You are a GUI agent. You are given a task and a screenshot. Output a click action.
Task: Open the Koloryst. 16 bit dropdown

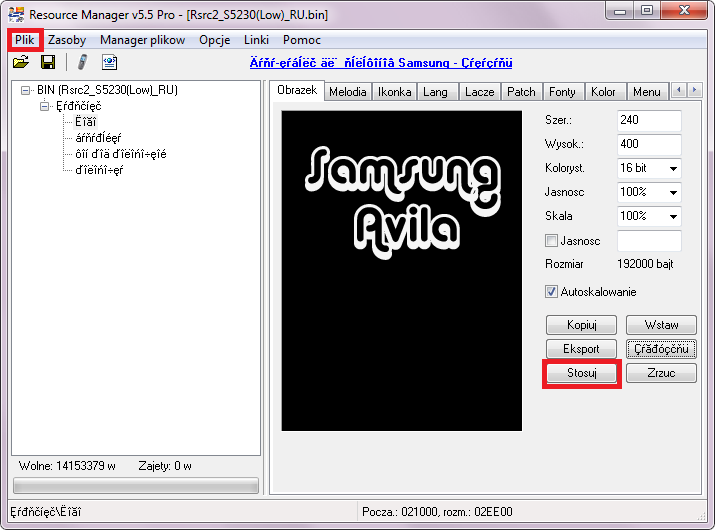pos(673,168)
